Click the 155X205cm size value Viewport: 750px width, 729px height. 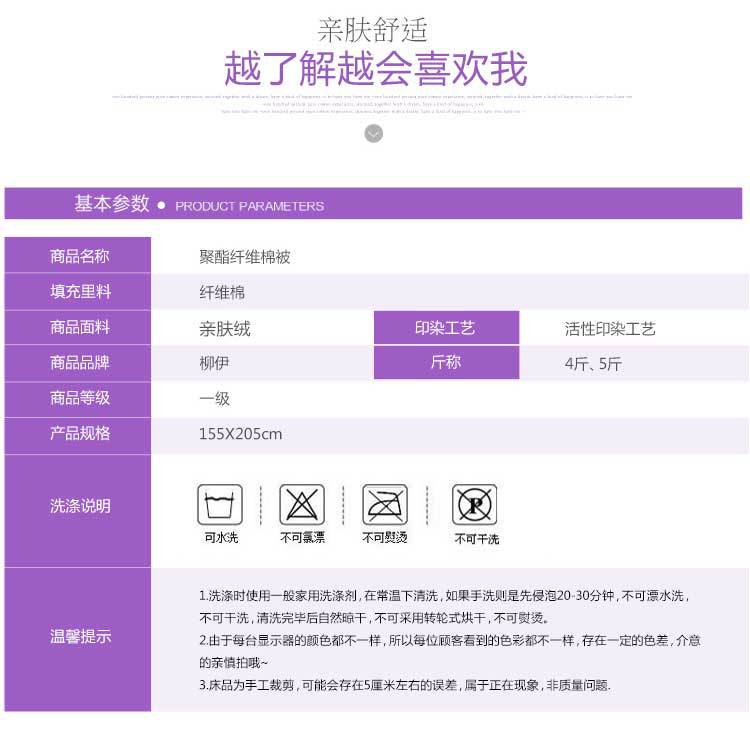pos(241,434)
